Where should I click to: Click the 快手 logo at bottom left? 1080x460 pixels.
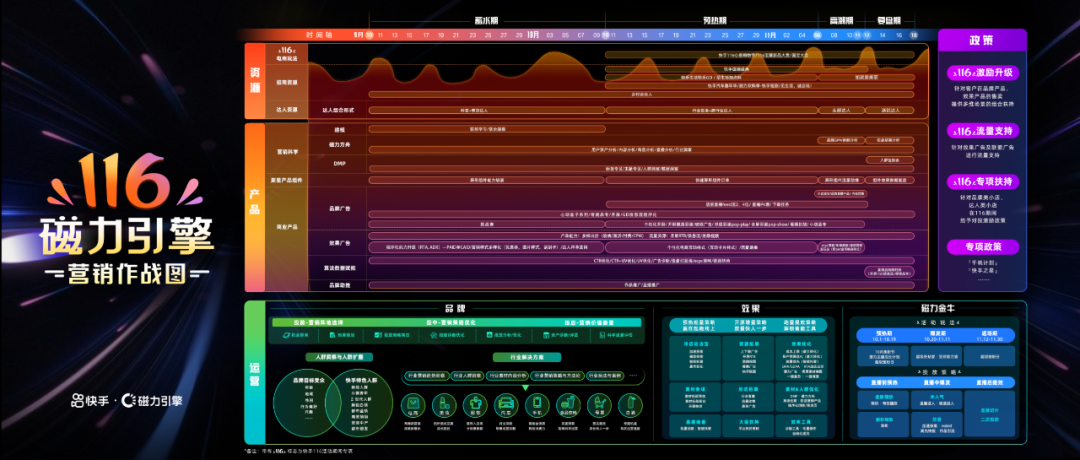tap(90, 402)
